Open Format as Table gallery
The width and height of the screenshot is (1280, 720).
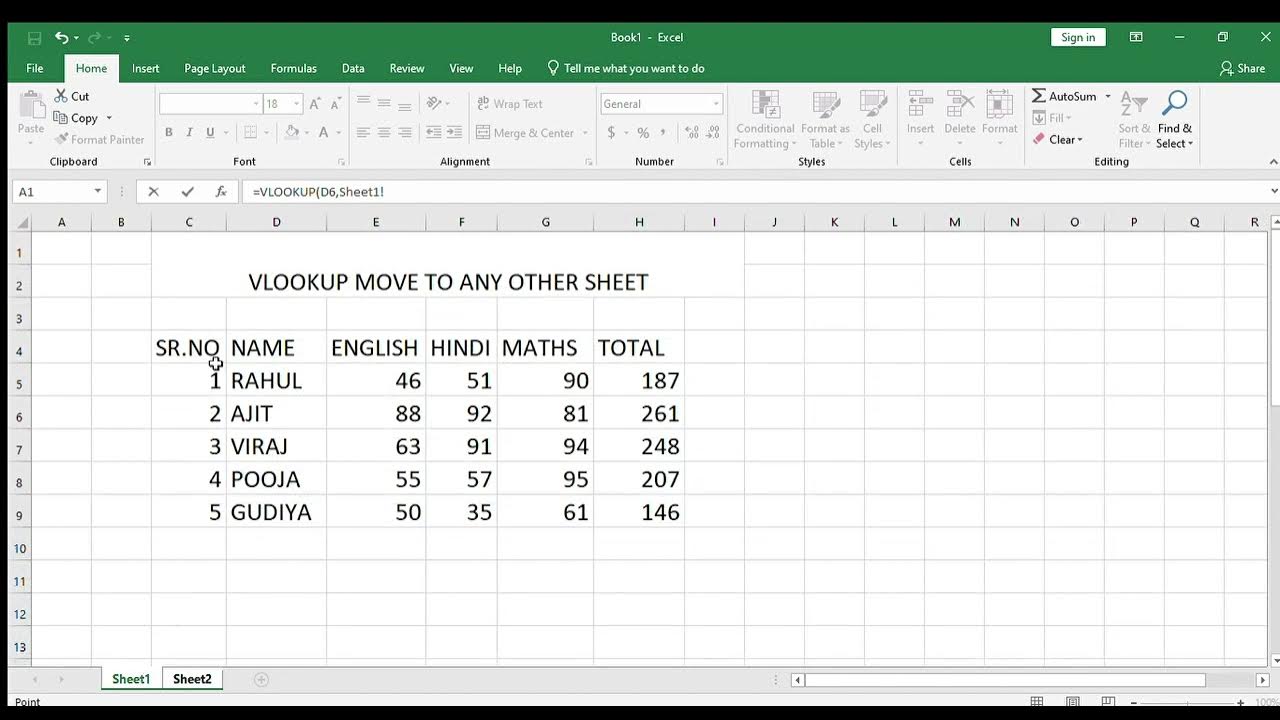click(825, 120)
